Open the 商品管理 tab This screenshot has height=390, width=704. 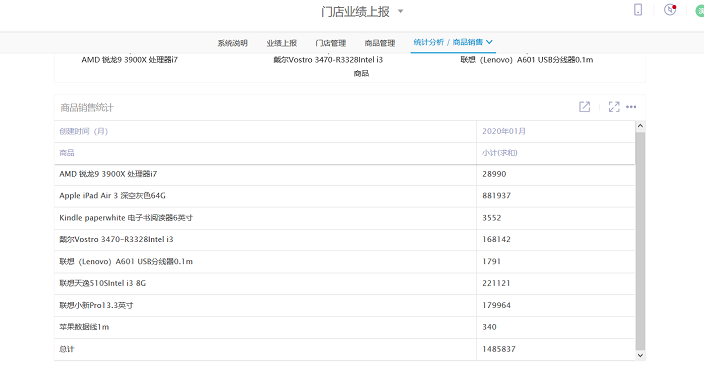tap(380, 43)
